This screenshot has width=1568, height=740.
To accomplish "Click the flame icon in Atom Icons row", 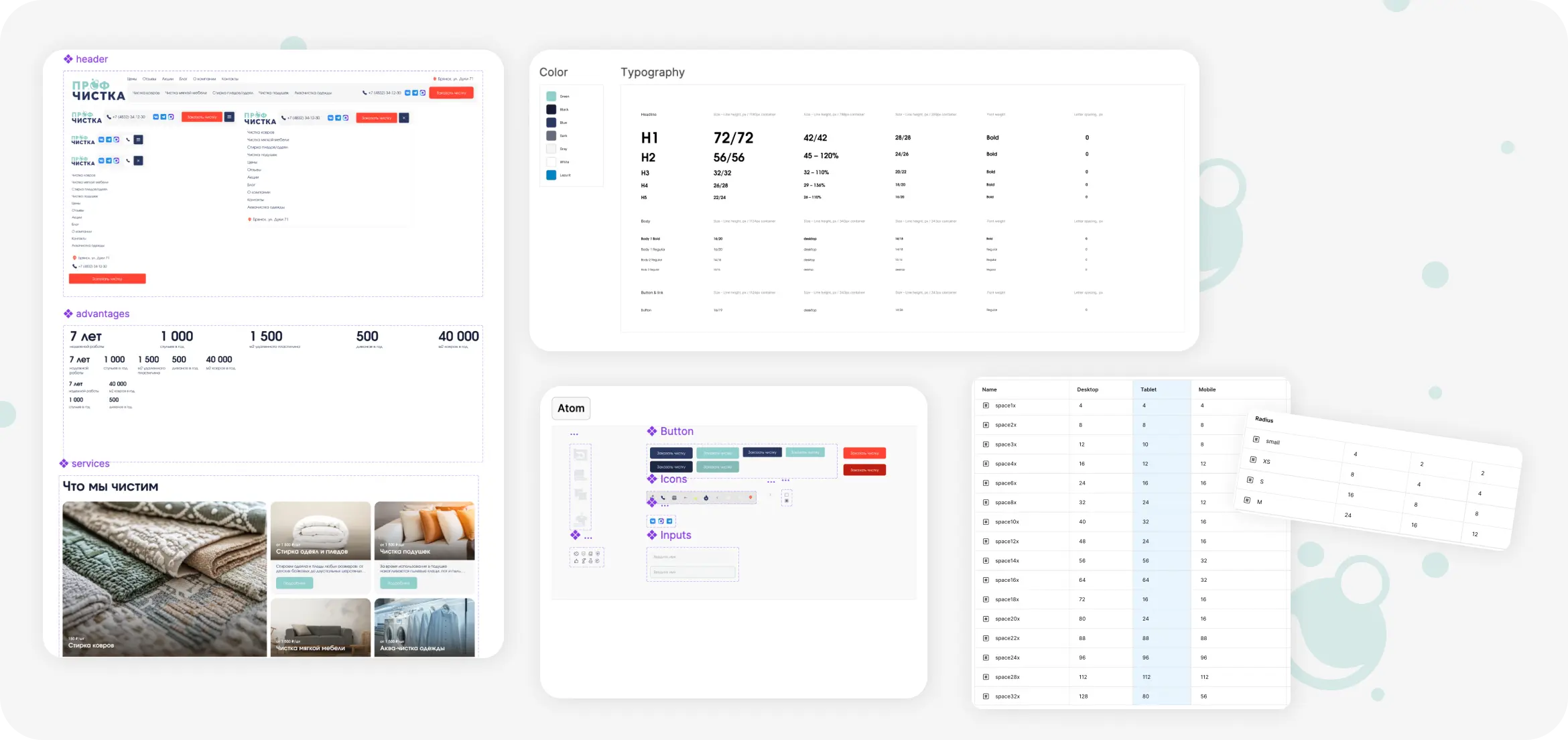I will click(706, 498).
